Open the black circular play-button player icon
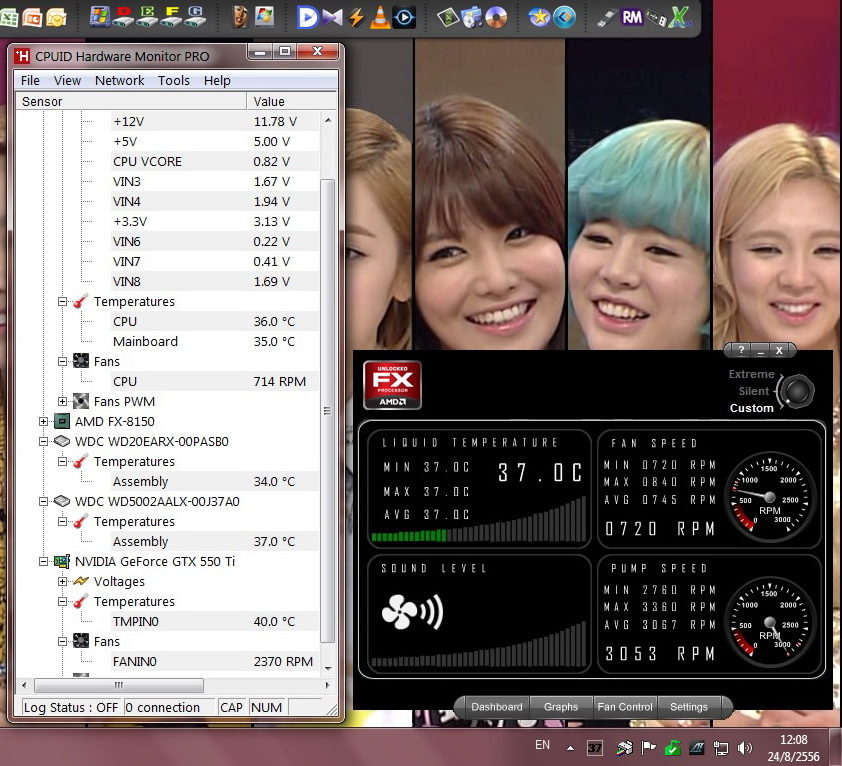 (x=404, y=18)
